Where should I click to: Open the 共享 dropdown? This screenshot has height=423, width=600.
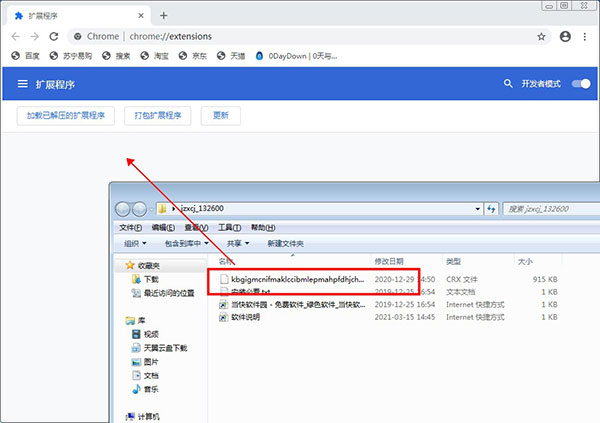coord(237,243)
